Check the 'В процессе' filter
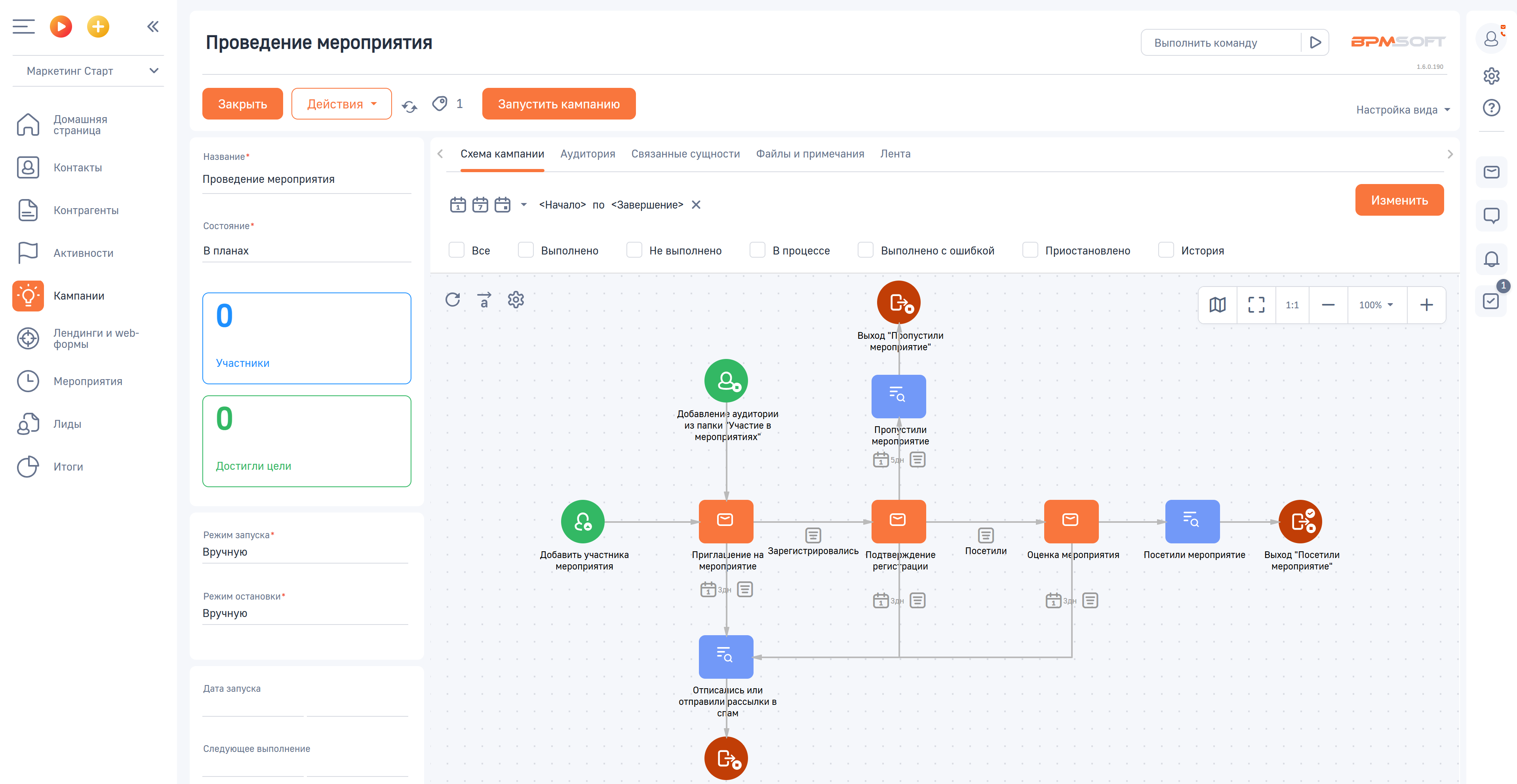The image size is (1517, 784). (x=757, y=250)
